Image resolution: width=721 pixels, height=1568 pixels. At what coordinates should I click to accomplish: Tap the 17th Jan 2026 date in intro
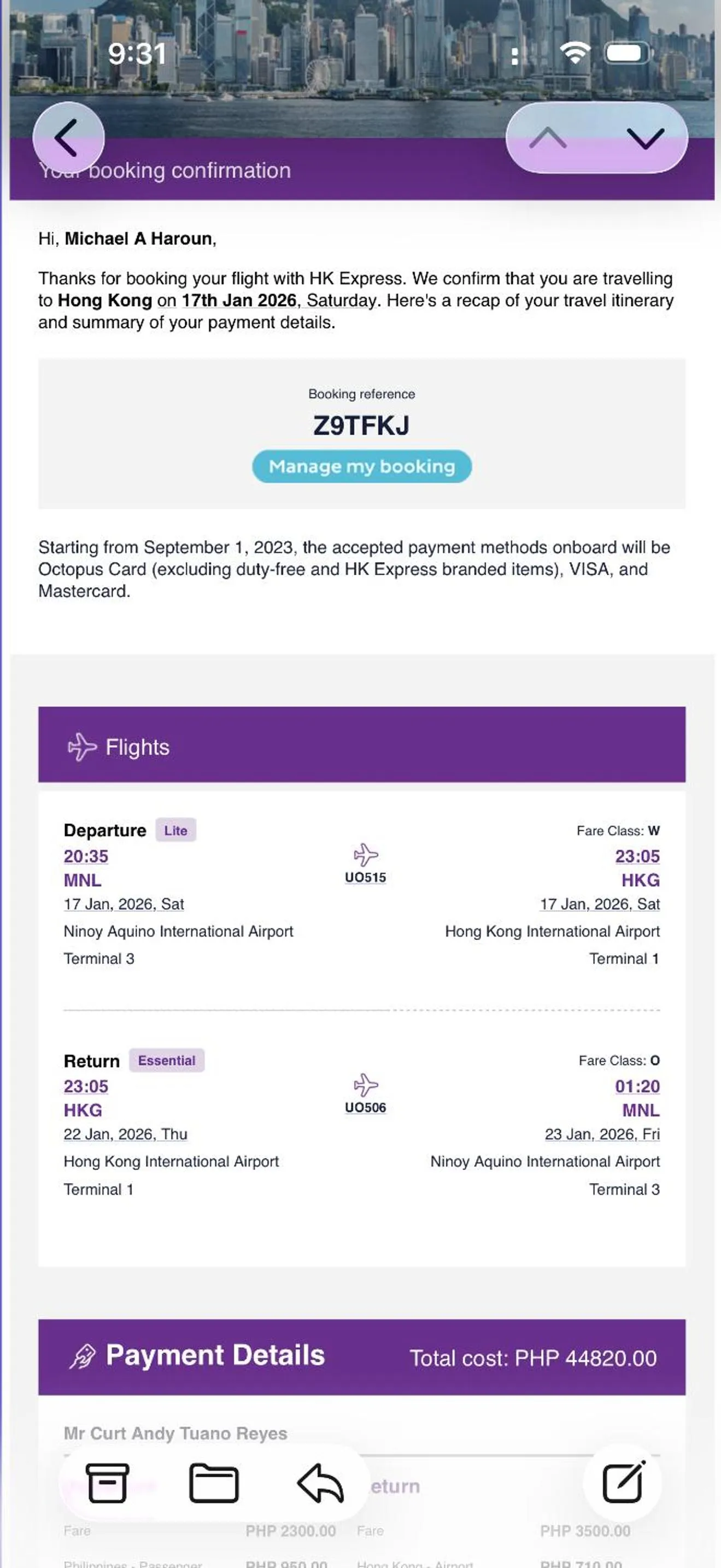click(x=239, y=301)
